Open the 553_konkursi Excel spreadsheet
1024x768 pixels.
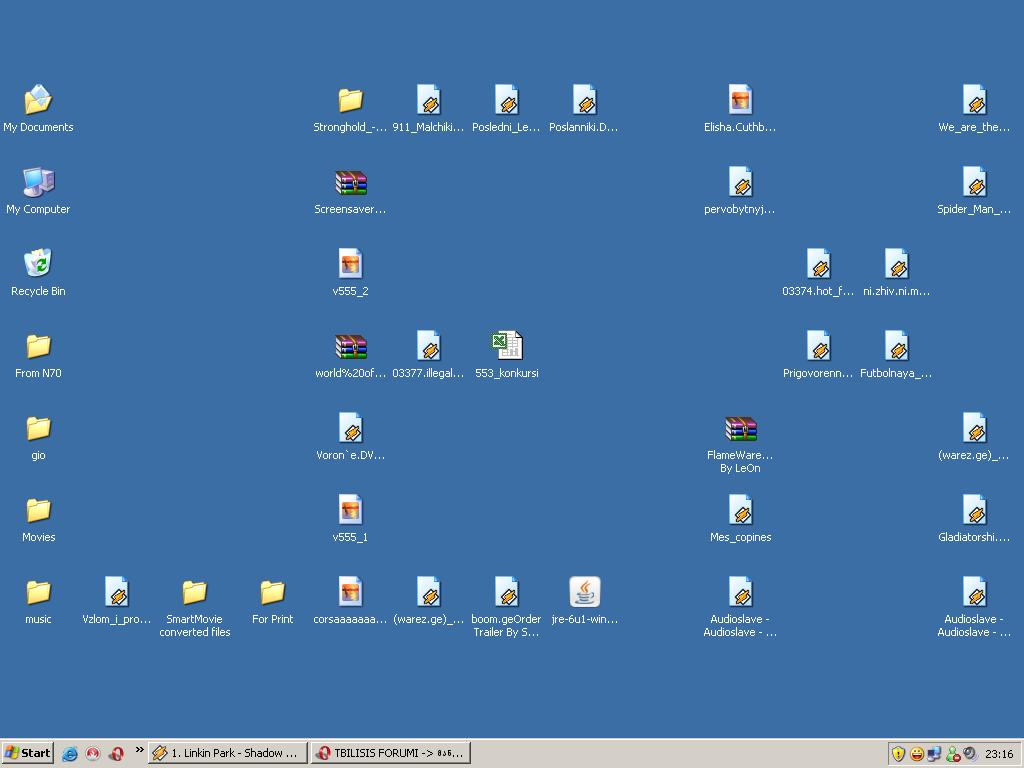[506, 344]
